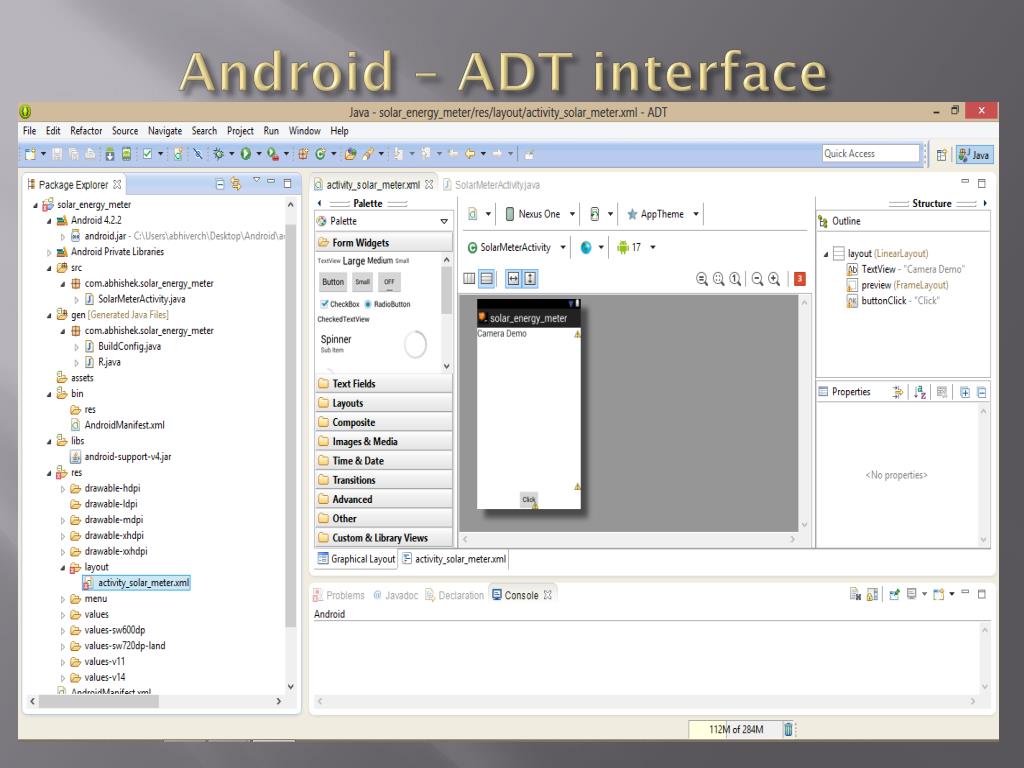Select preview (FrameLayout) in Outline

897,285
